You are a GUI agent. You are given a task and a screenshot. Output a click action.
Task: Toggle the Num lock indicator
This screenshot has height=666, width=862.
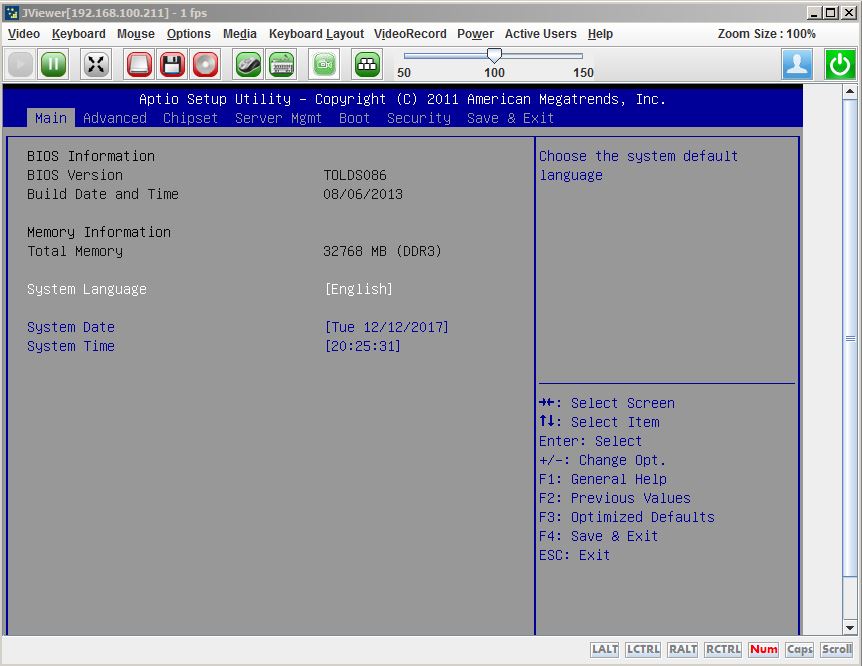pyautogui.click(x=764, y=650)
